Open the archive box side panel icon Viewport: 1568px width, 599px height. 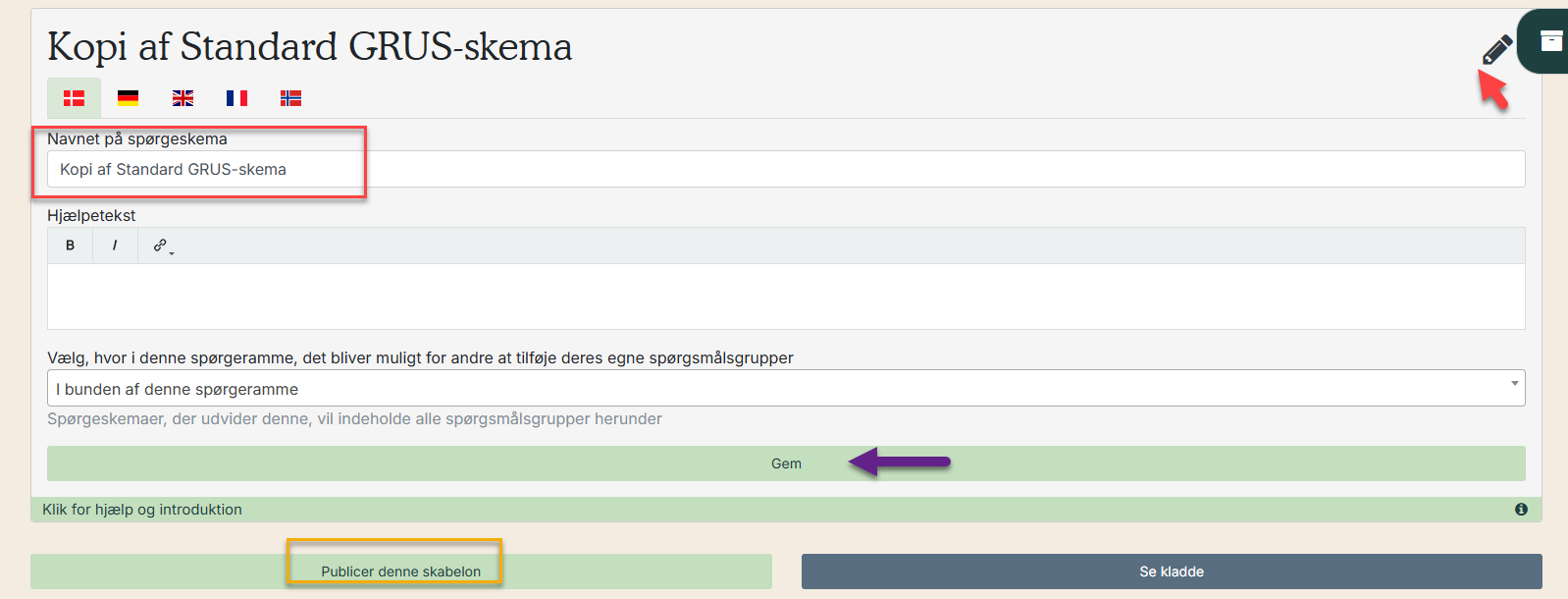(x=1551, y=41)
